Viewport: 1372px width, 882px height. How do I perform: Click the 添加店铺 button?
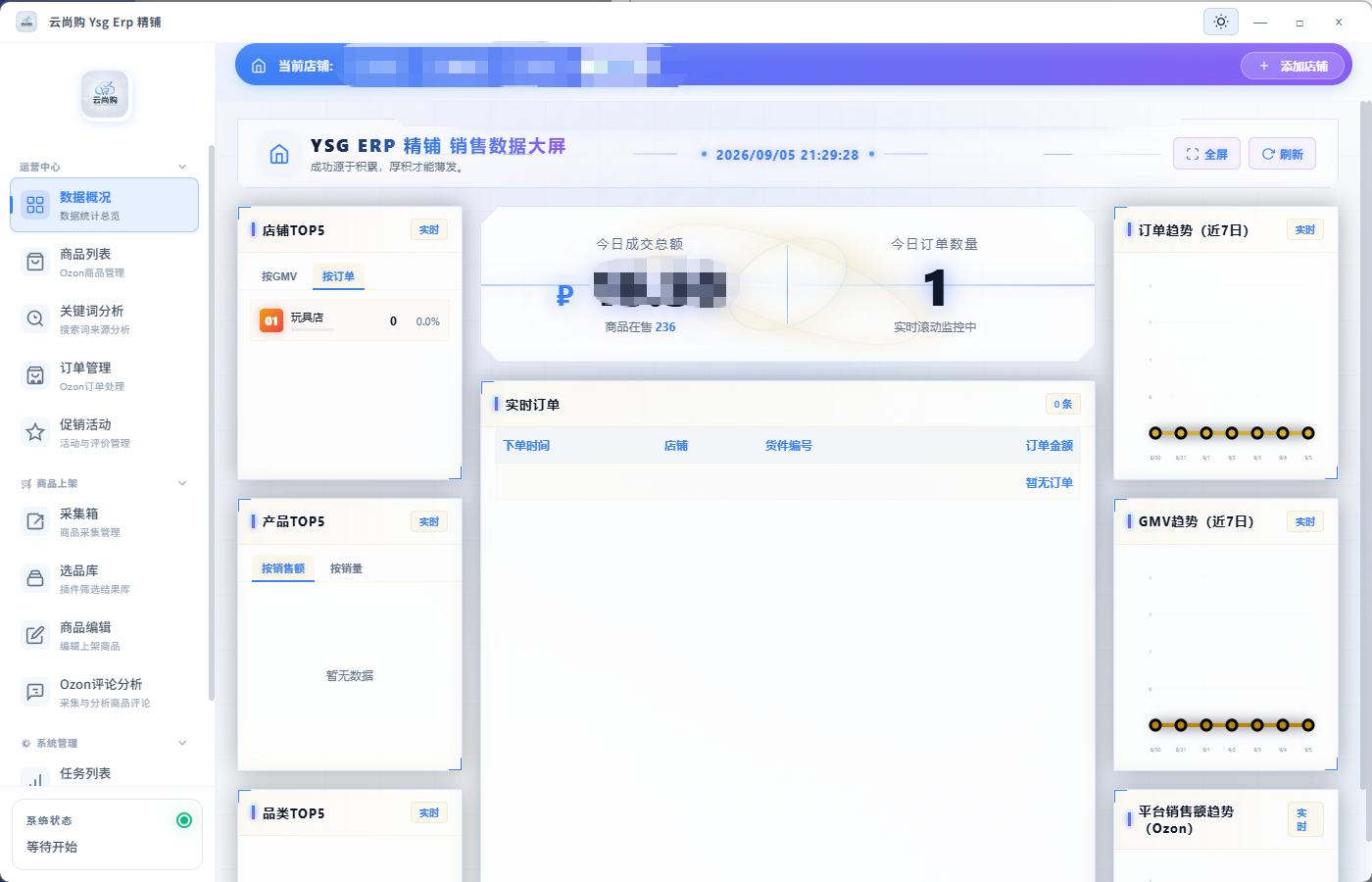click(x=1293, y=66)
